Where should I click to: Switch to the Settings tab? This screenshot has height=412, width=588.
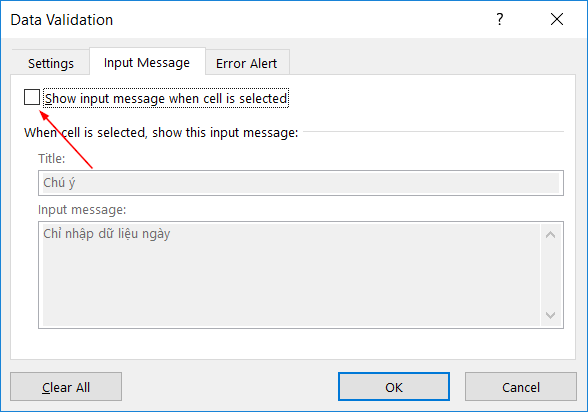(x=51, y=63)
